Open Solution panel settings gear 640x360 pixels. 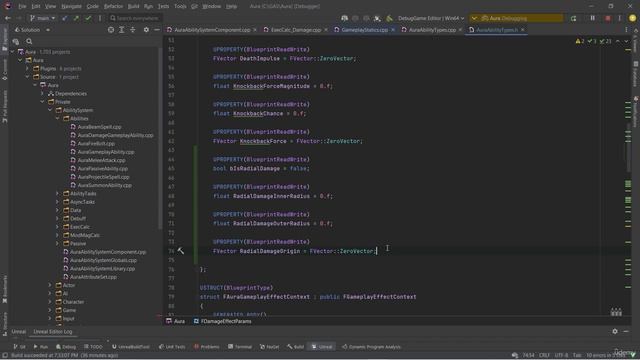coord(146,30)
